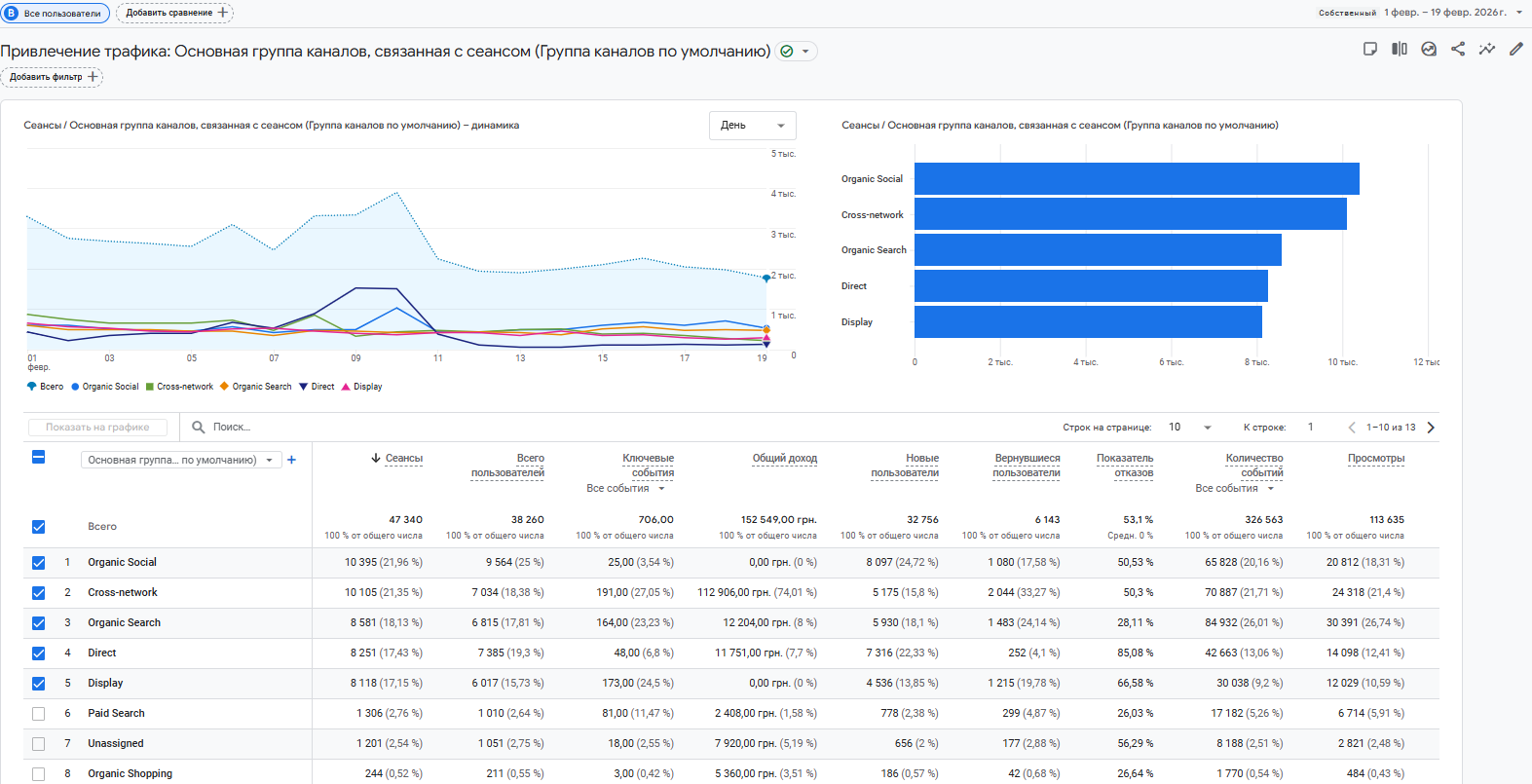Click the blue plus to add secondary dimension
This screenshot has height=784, width=1532.
(x=291, y=460)
